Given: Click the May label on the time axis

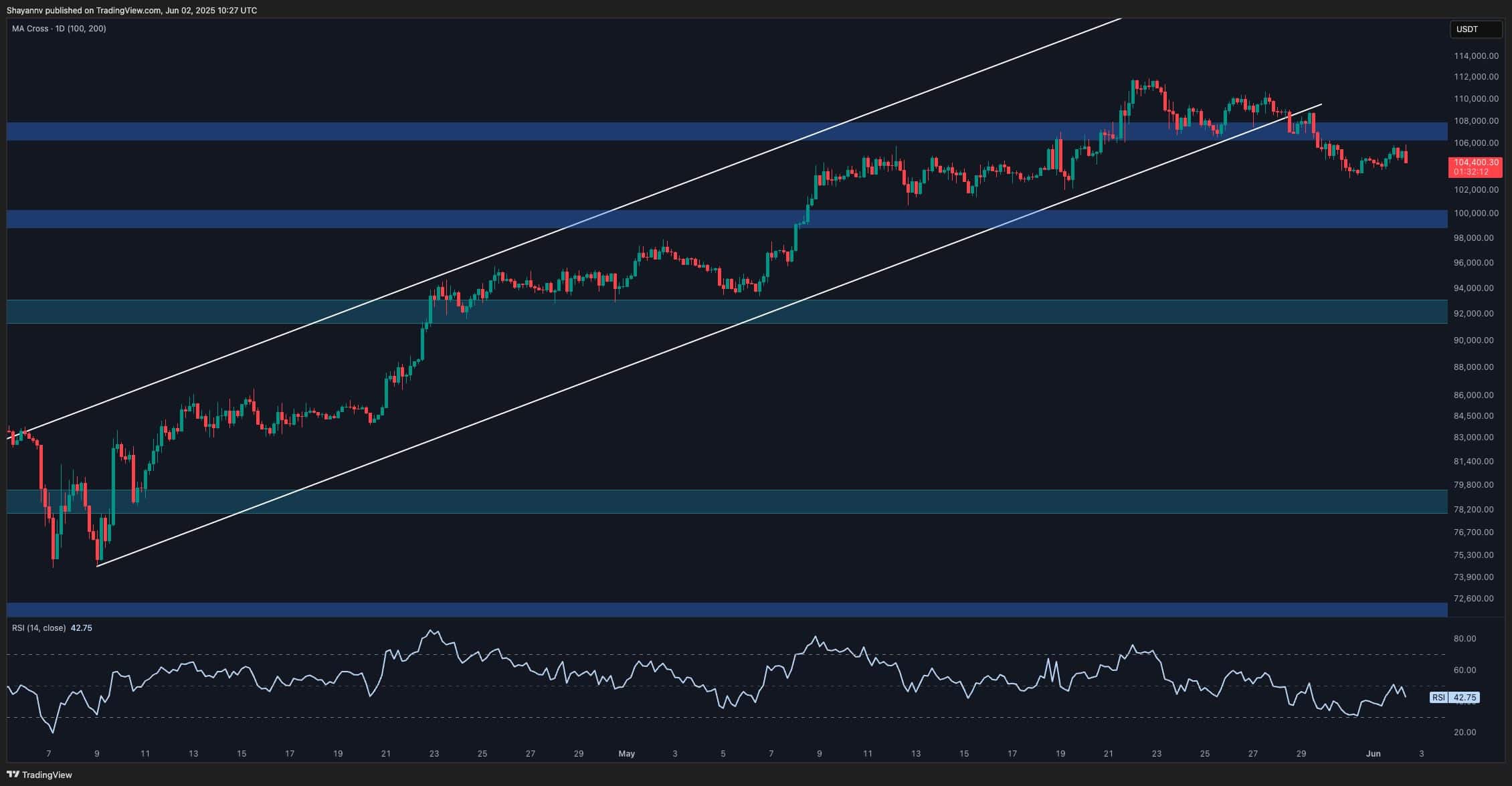Looking at the screenshot, I should point(626,754).
